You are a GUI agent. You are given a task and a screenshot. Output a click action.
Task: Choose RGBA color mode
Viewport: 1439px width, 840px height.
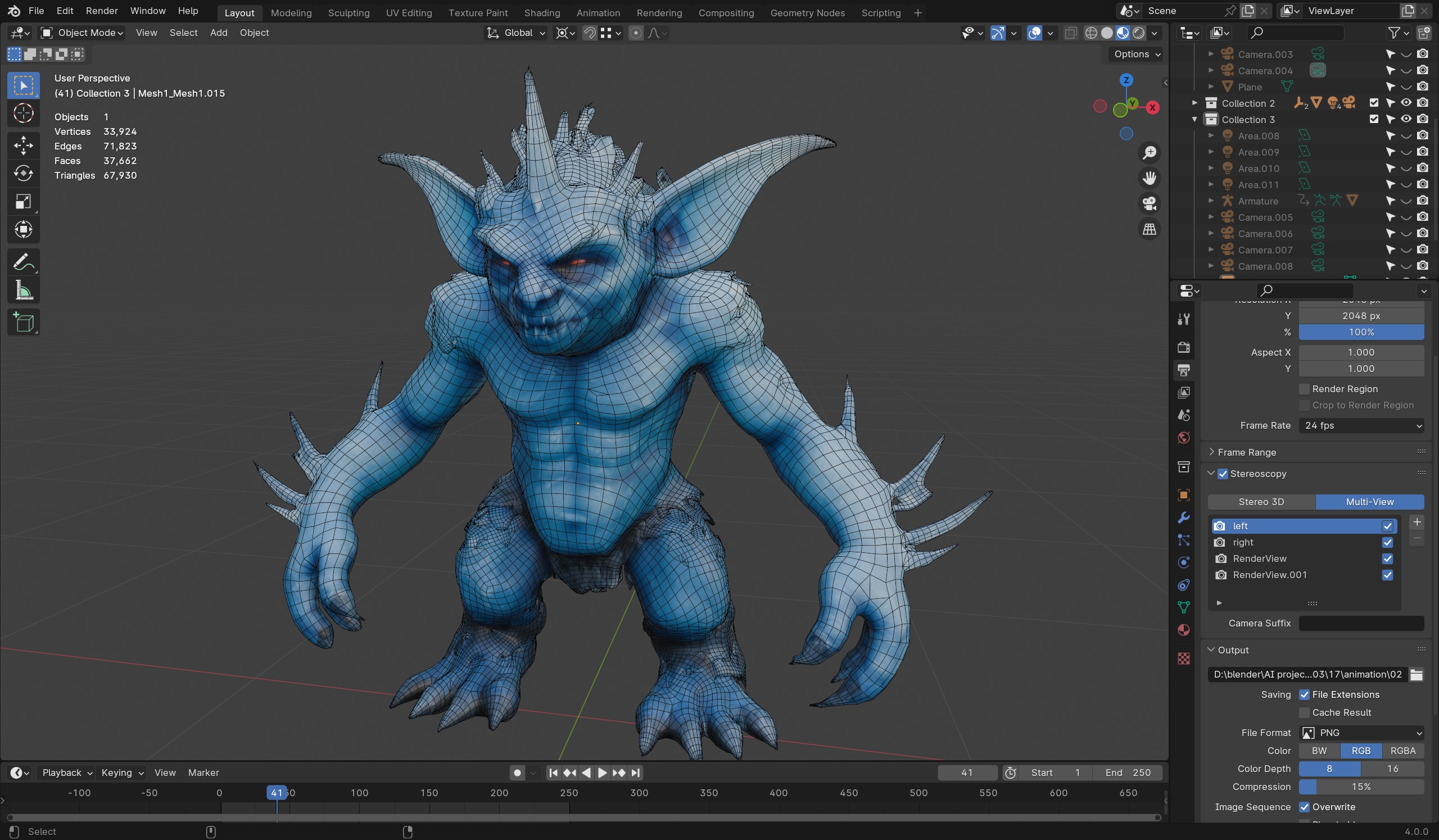tap(1402, 751)
